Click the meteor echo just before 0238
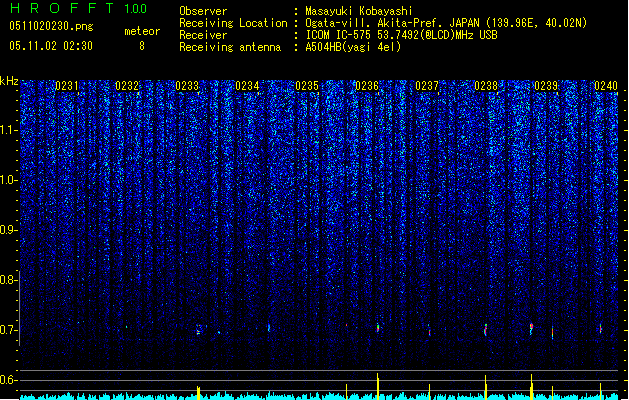 (x=486, y=330)
